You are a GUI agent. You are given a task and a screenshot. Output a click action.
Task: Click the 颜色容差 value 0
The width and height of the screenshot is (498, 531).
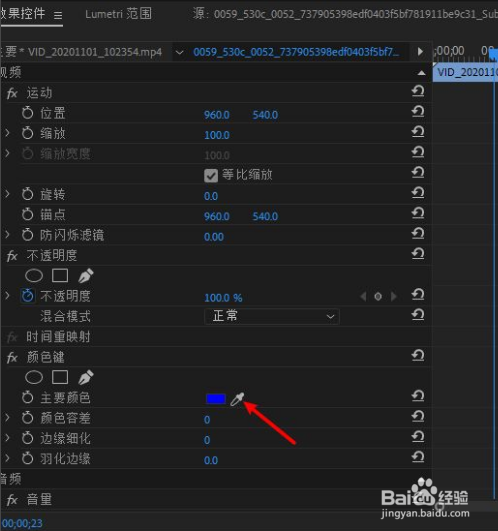tap(207, 420)
